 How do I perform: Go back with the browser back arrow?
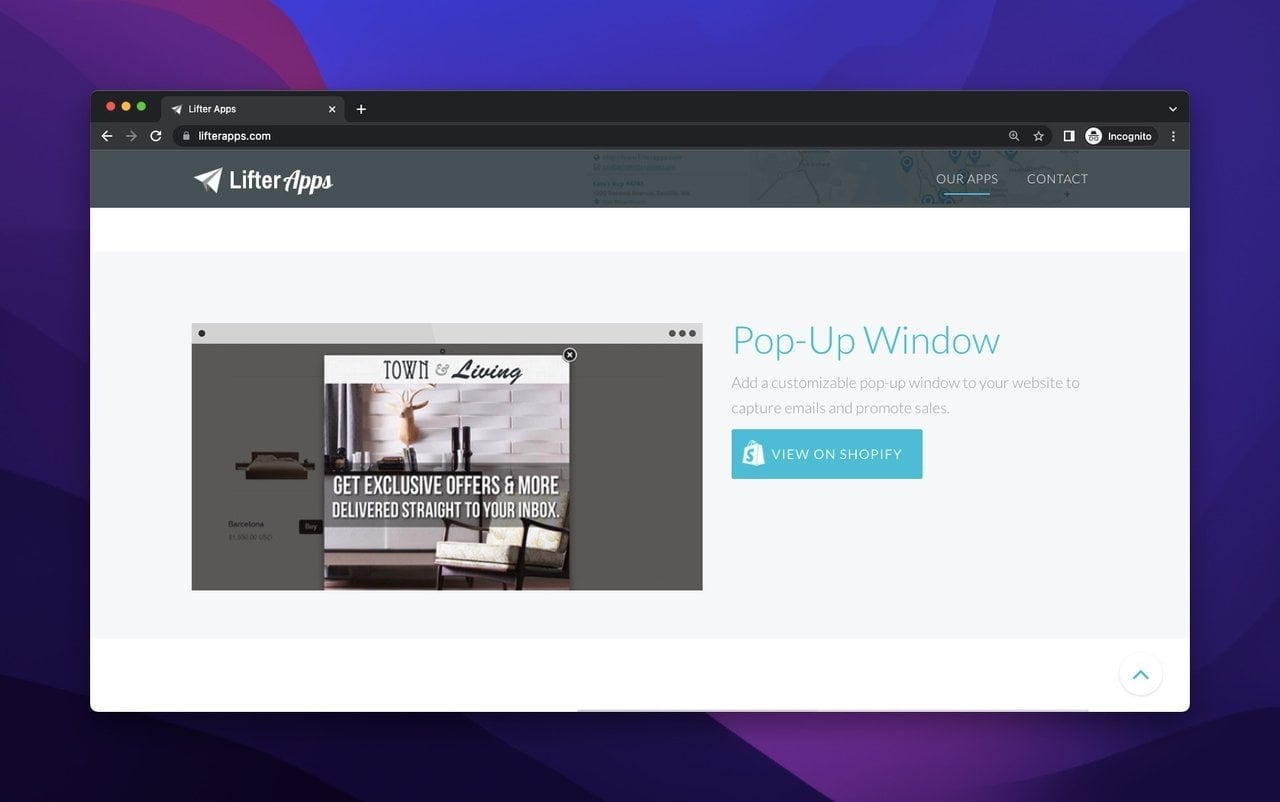[107, 136]
